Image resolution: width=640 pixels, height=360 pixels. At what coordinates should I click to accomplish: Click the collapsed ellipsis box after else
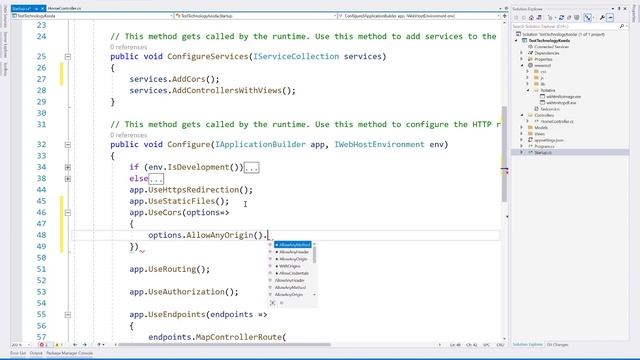pyautogui.click(x=156, y=179)
